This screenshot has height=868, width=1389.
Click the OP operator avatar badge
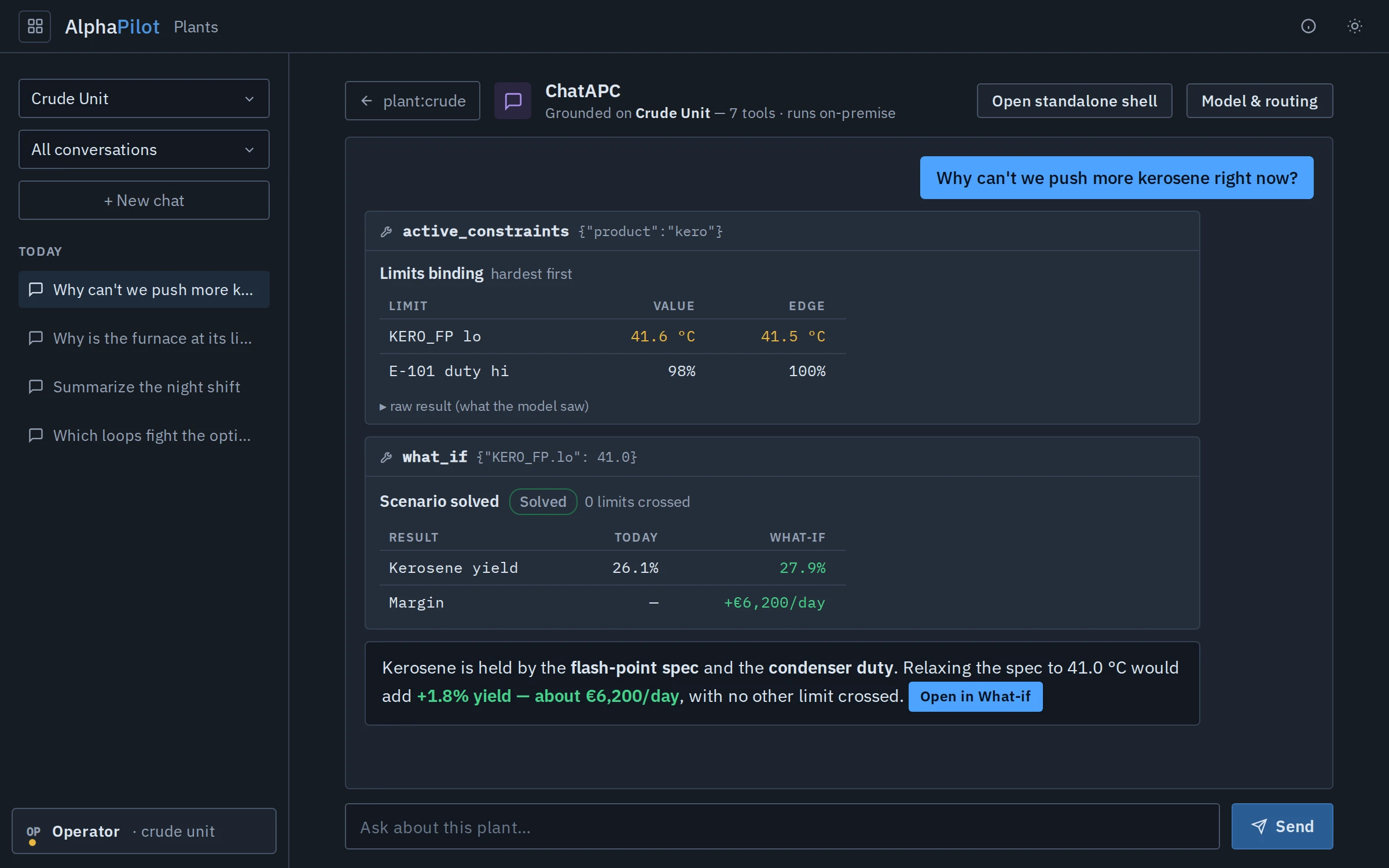pos(33,832)
